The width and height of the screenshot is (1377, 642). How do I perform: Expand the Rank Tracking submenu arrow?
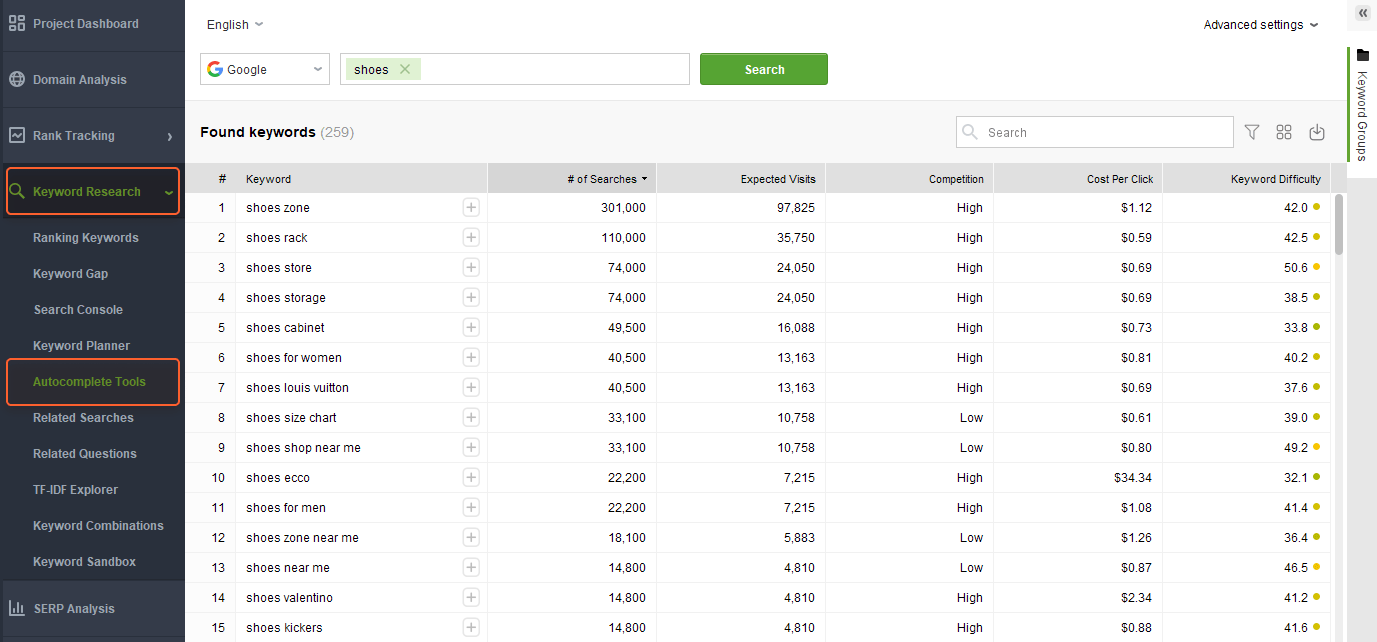pyautogui.click(x=170, y=136)
